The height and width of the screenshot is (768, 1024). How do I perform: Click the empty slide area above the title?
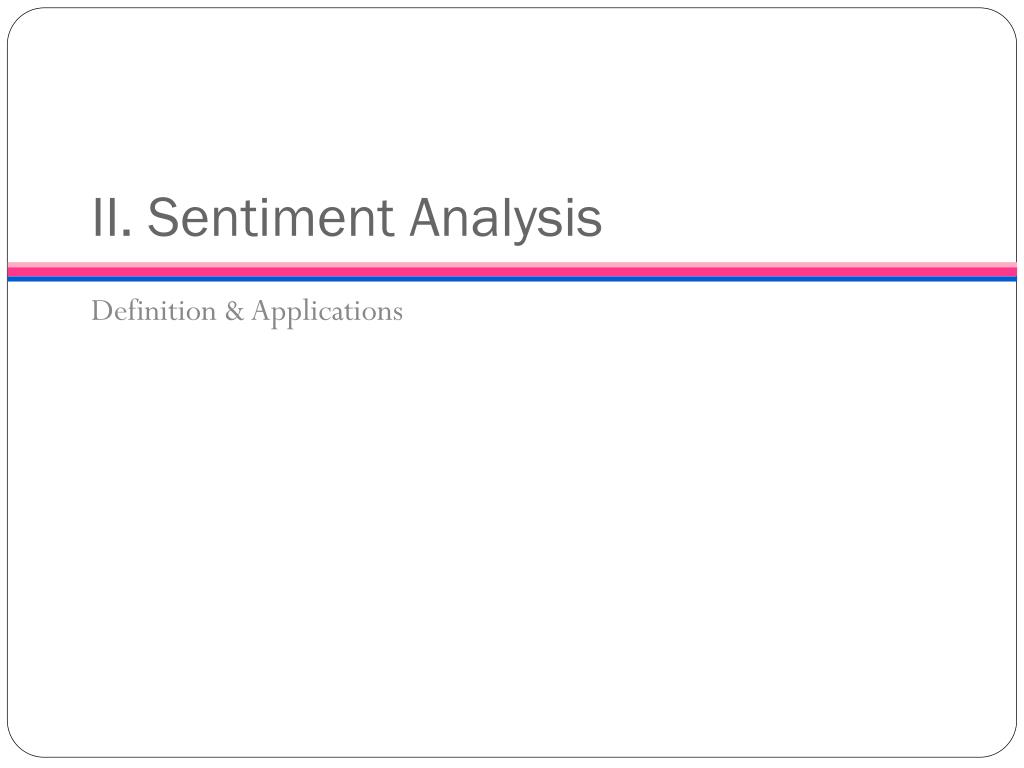point(512,98)
